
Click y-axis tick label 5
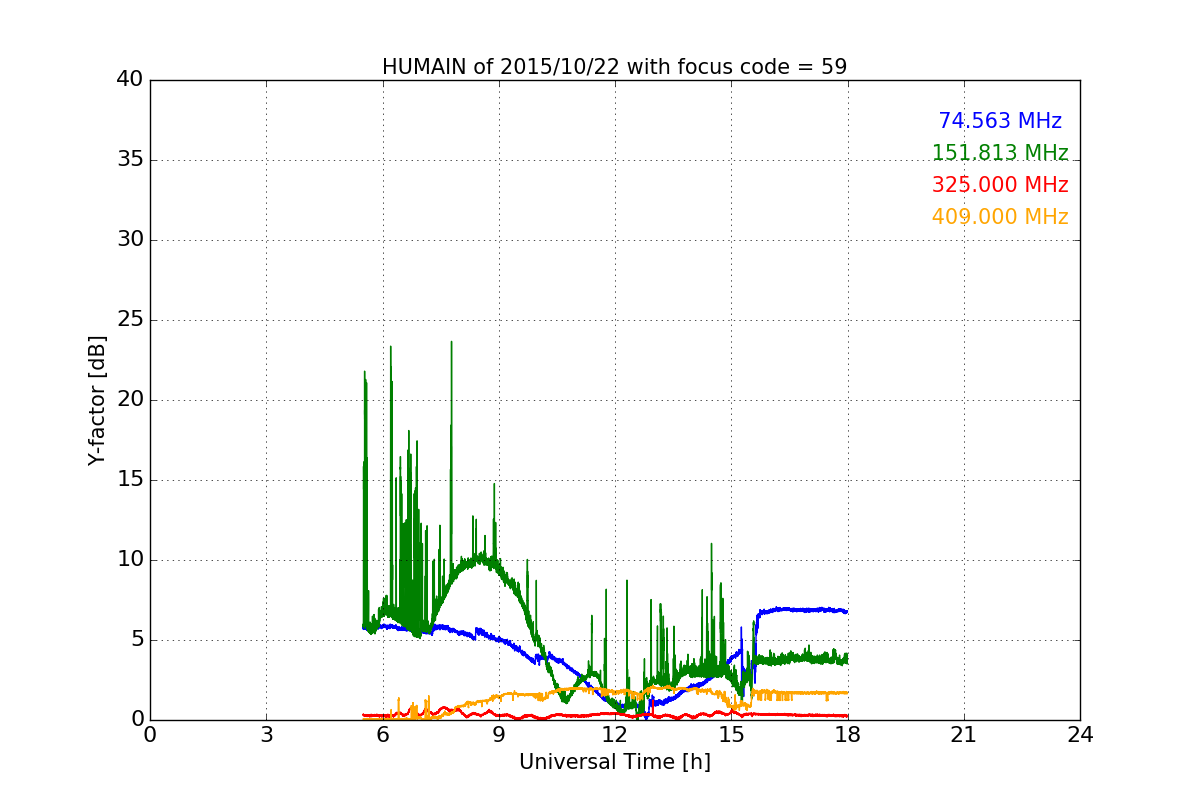(x=136, y=640)
